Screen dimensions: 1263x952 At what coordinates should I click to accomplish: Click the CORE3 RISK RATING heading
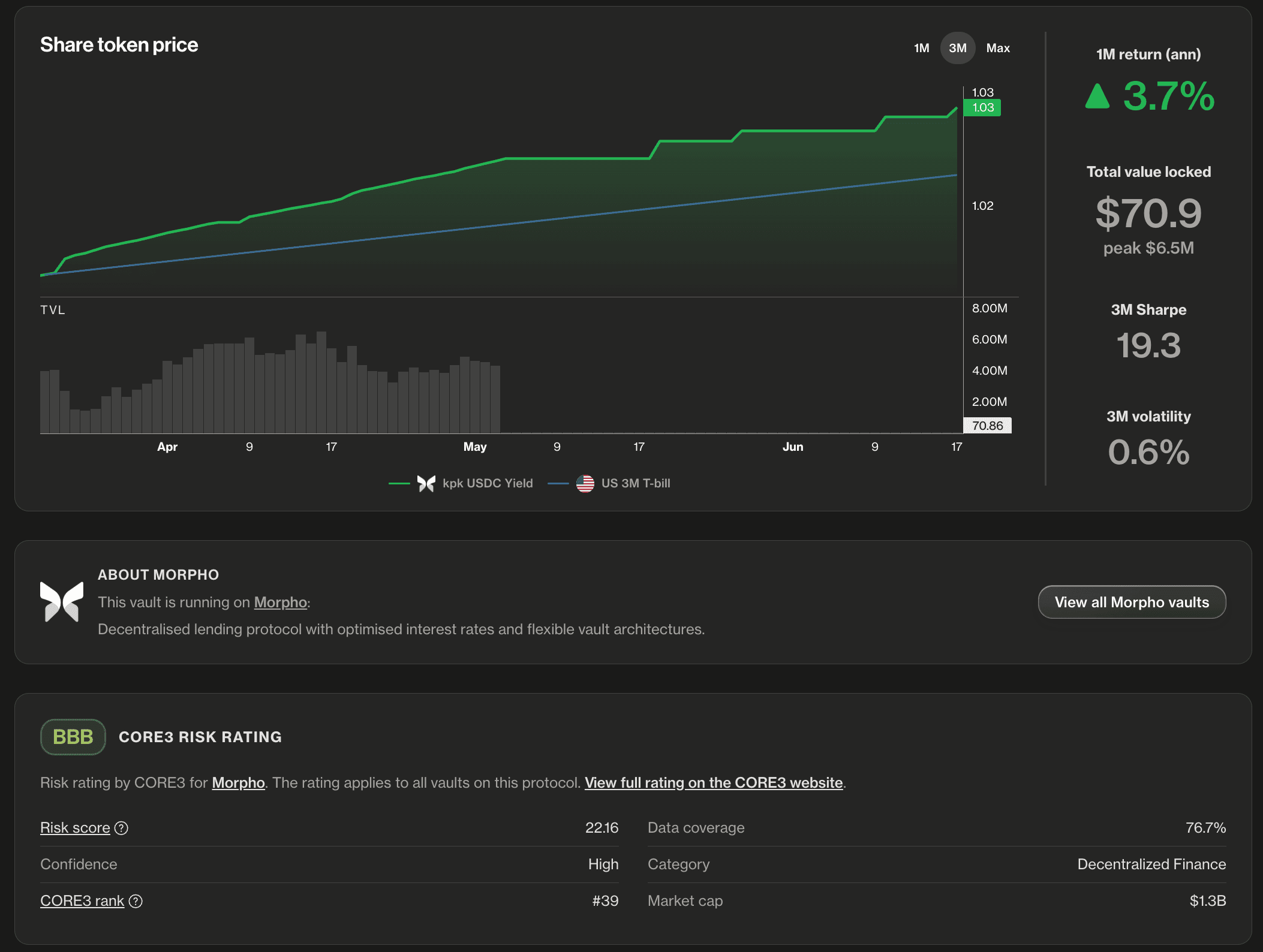click(x=200, y=737)
